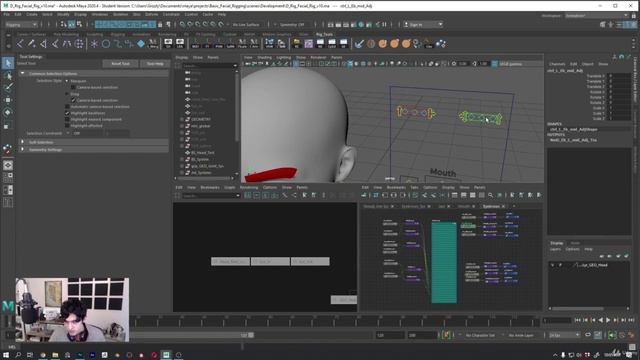Activate the Scale tool in toolbox
Viewport: 640px width, 360px height.
[8, 125]
